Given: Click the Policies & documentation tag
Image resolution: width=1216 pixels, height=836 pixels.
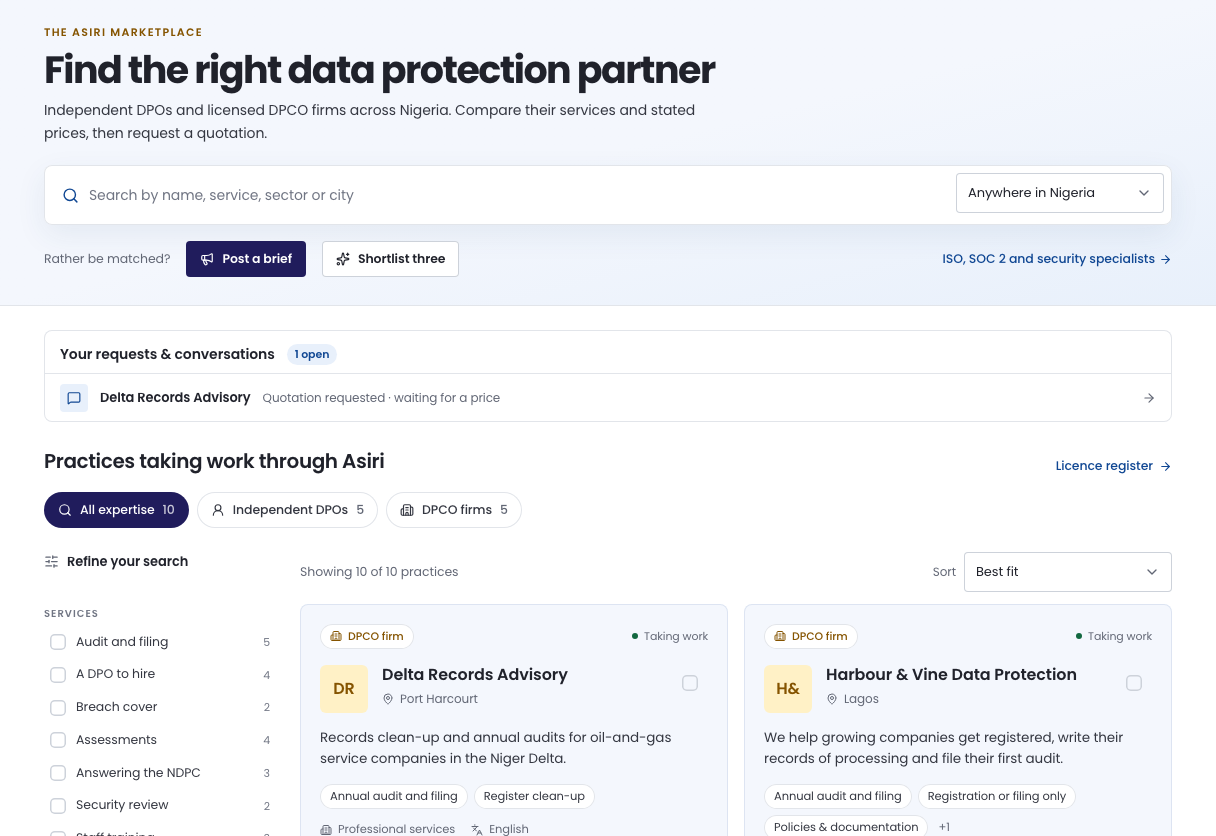Looking at the screenshot, I should [846, 827].
